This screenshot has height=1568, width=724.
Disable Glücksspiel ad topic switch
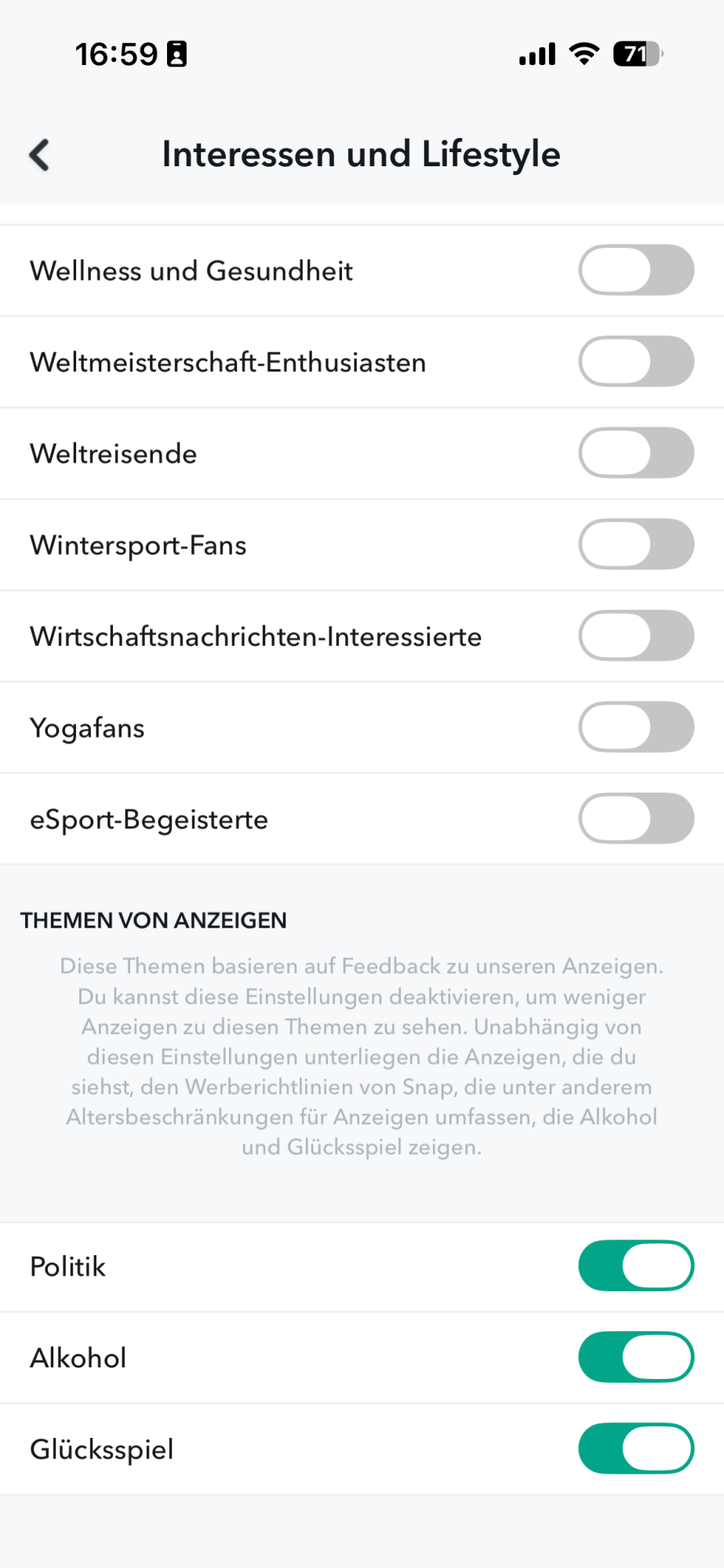click(x=636, y=1448)
